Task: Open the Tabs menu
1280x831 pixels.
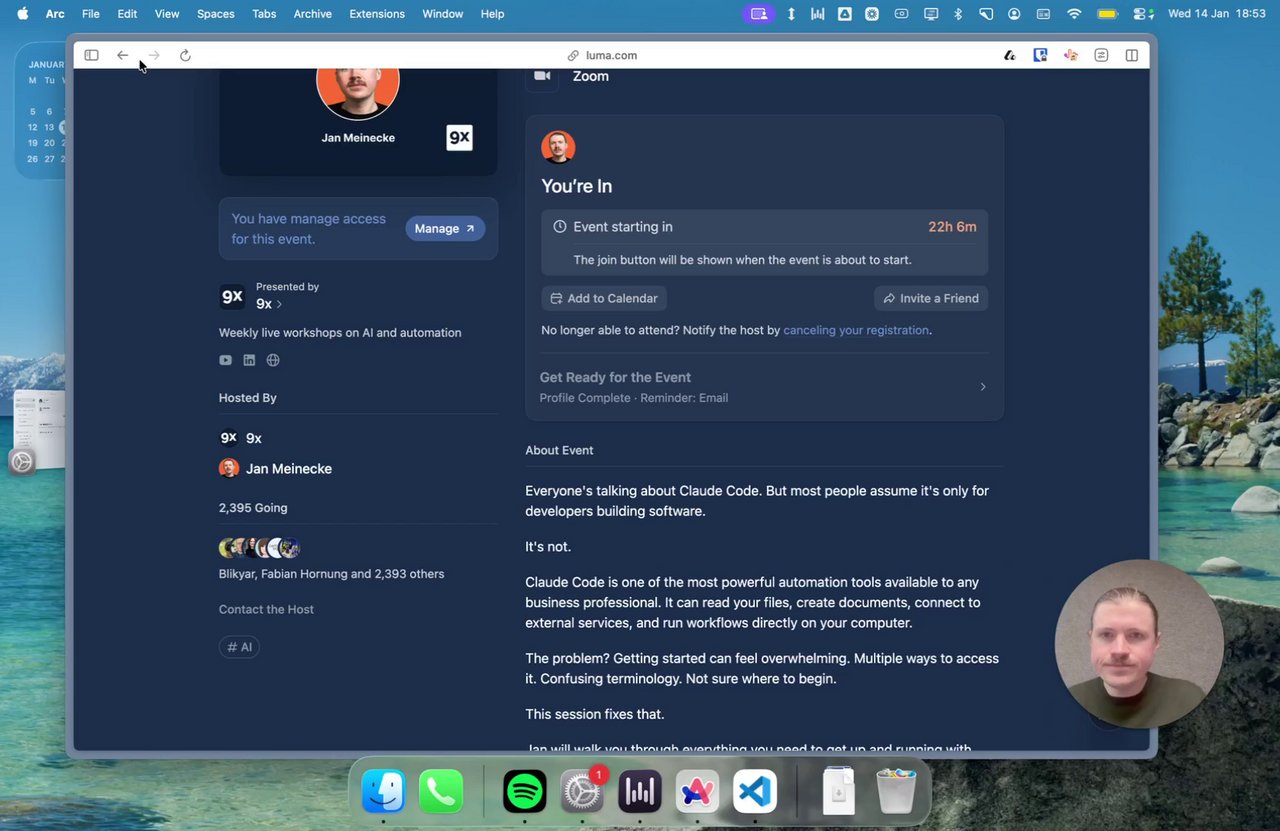Action: coord(264,14)
